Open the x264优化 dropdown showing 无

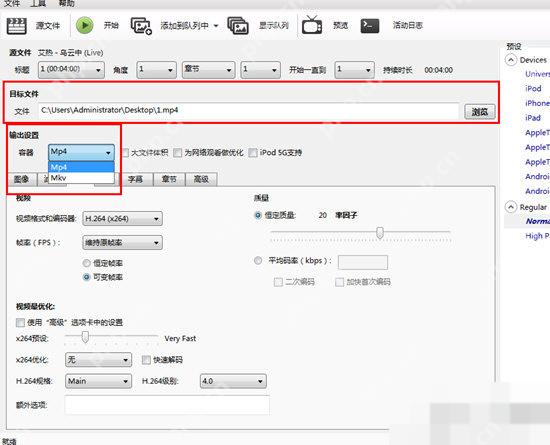point(99,360)
